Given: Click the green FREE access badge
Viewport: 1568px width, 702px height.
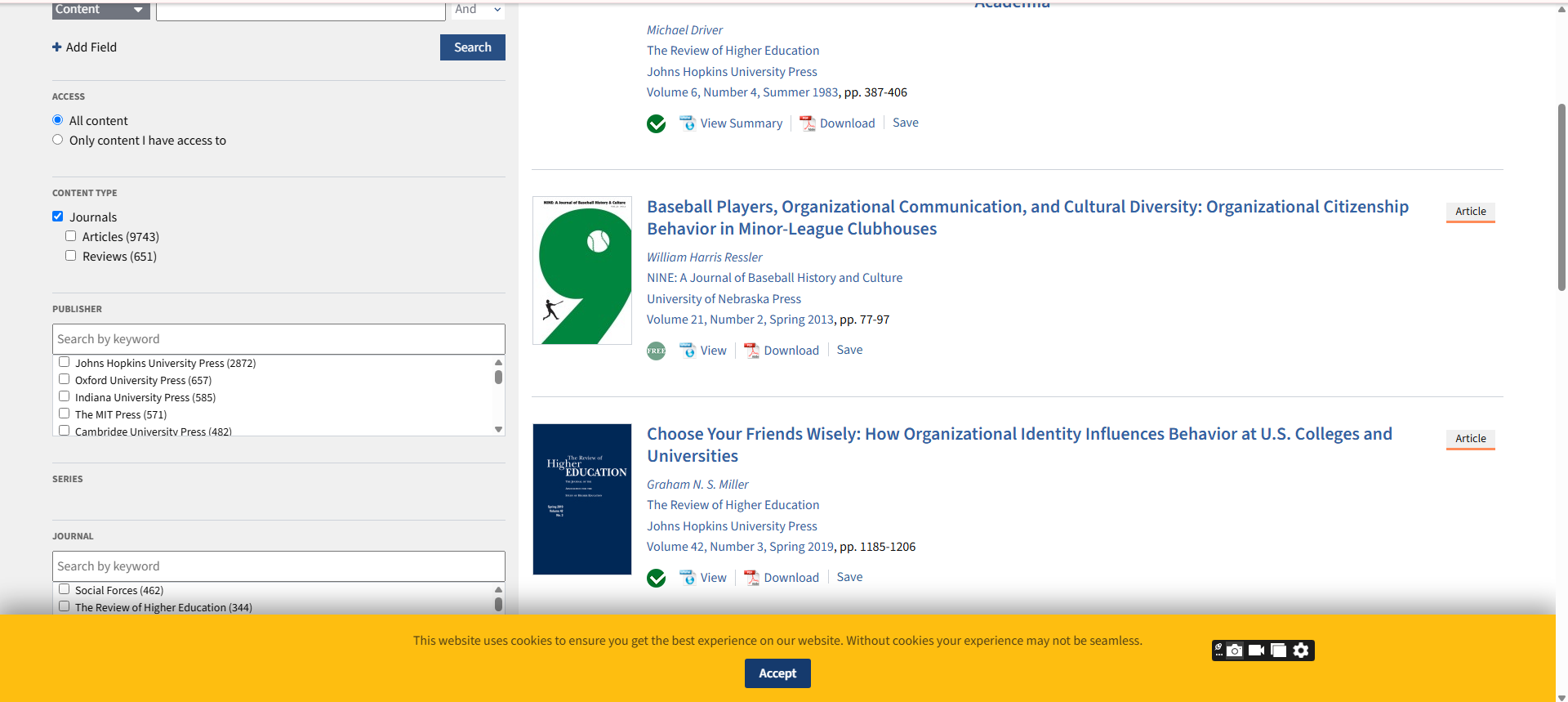Looking at the screenshot, I should coord(656,351).
